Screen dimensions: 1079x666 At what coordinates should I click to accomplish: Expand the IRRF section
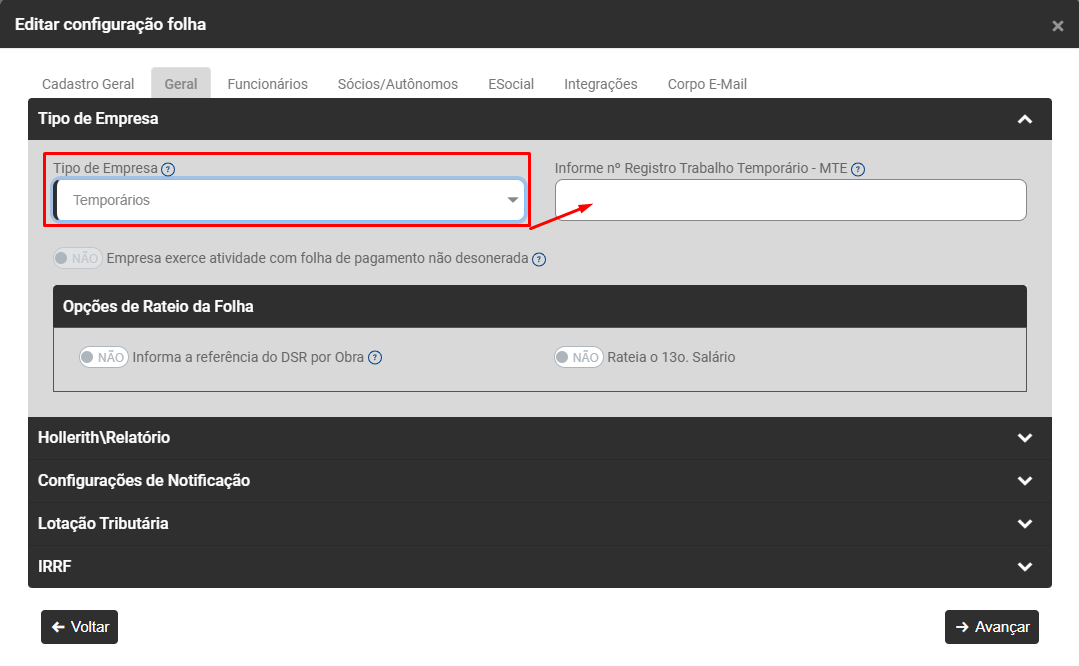[x=1024, y=567]
